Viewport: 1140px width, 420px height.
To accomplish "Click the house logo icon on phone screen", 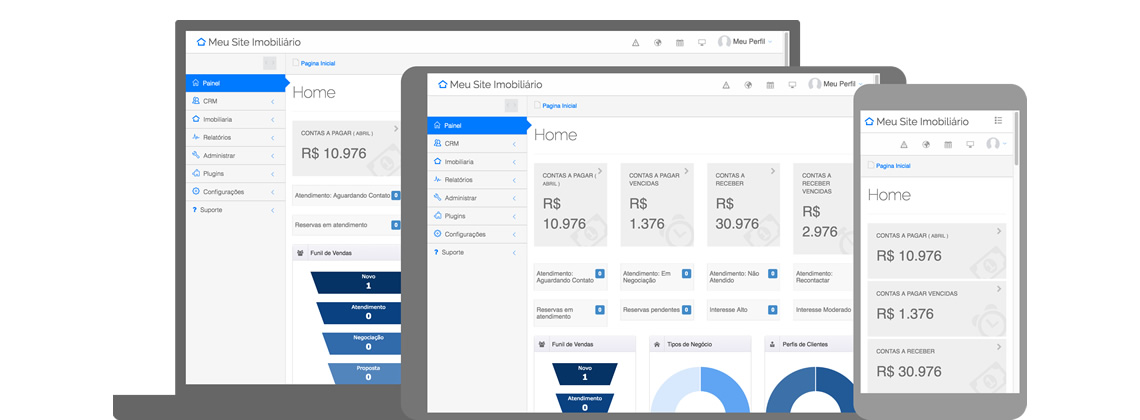I will (x=869, y=121).
